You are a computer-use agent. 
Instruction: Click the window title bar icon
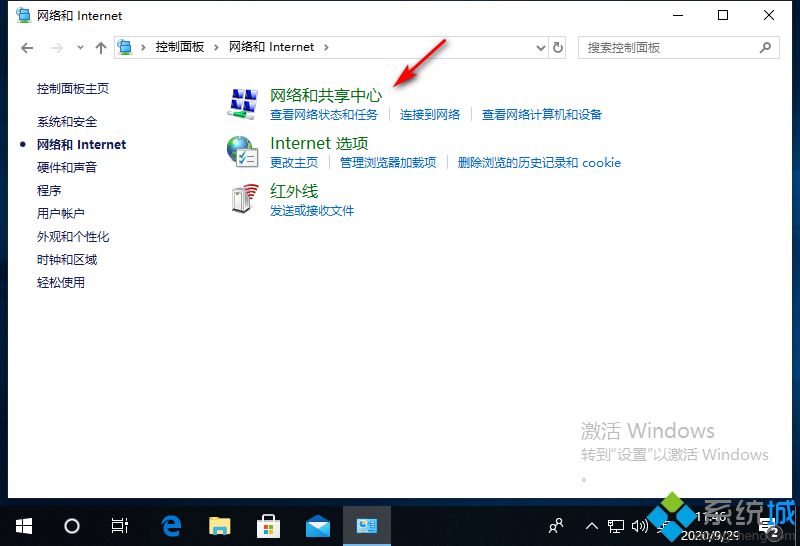pos(23,15)
